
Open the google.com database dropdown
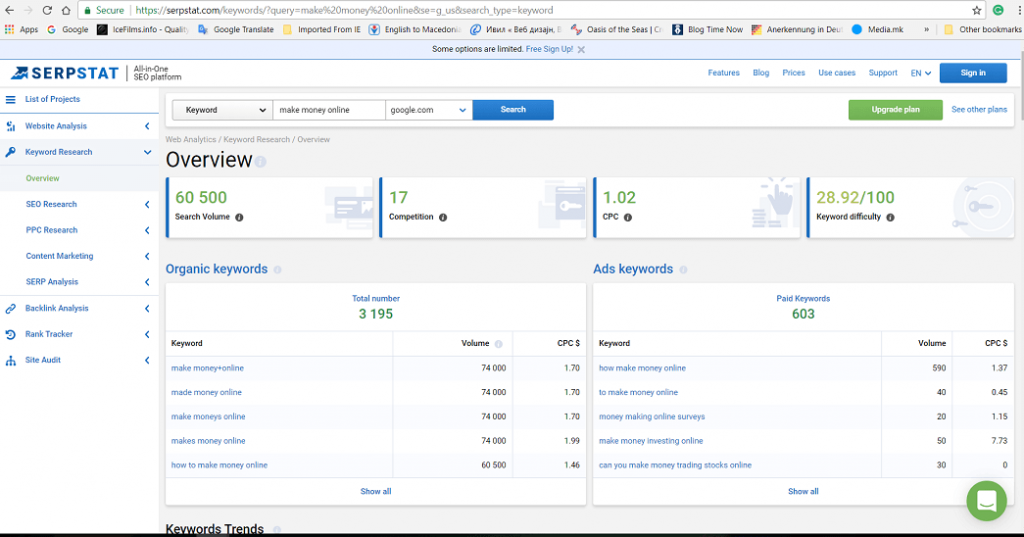428,110
